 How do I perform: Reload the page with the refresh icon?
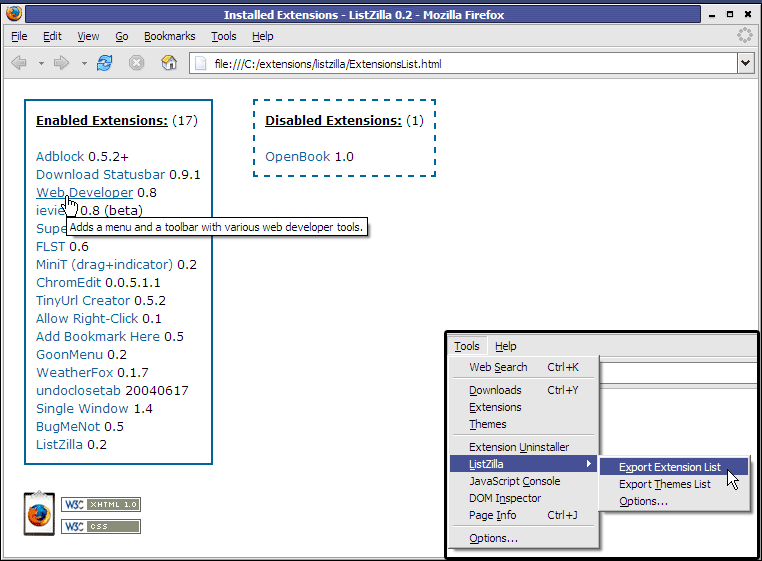click(105, 63)
